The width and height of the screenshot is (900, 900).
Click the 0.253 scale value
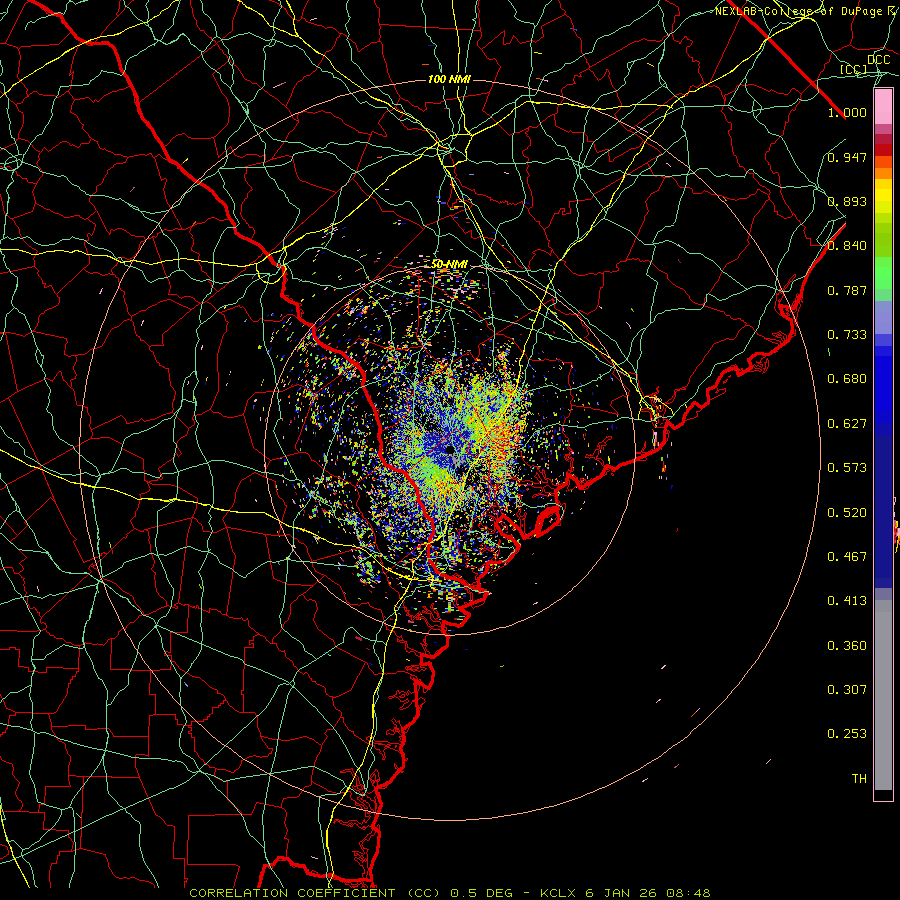click(847, 734)
